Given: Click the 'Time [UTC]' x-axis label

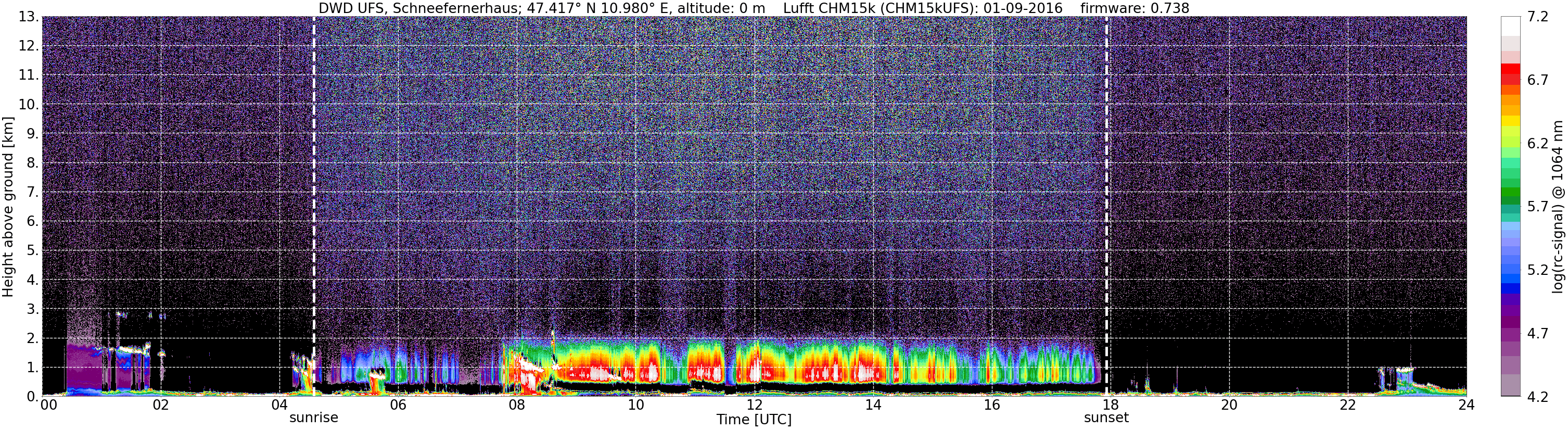Looking at the screenshot, I should (754, 420).
